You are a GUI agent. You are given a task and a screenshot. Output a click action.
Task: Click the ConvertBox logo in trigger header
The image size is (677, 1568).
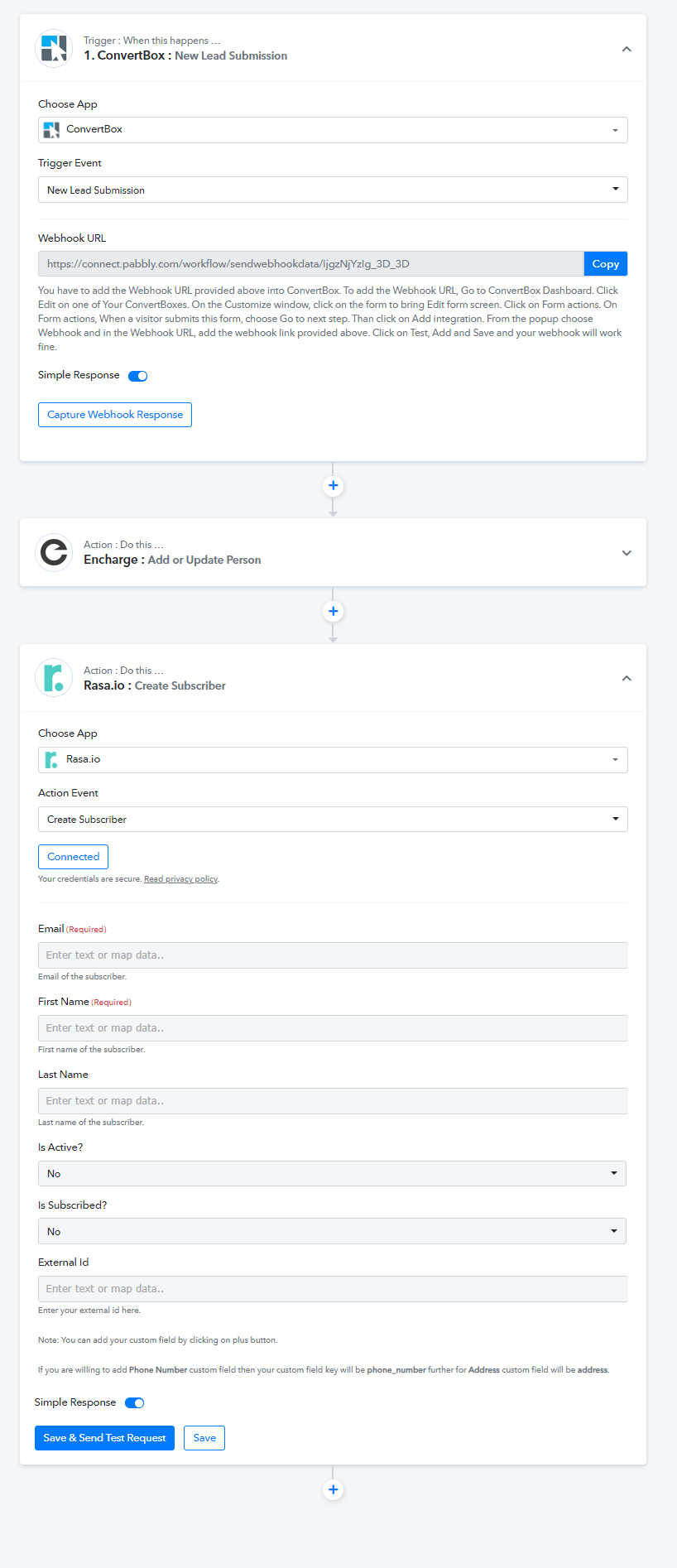point(54,48)
